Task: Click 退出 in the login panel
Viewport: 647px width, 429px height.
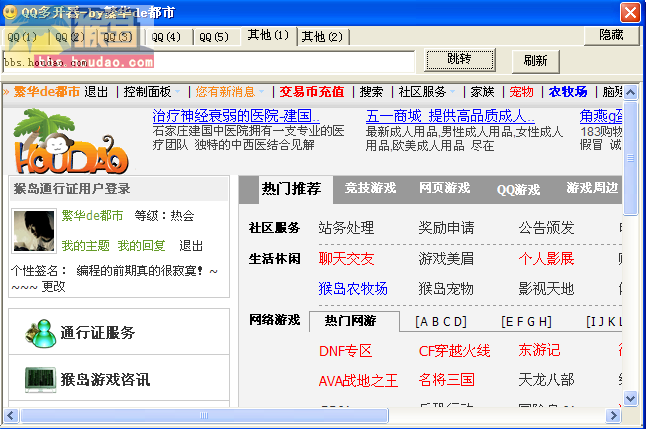Action: (x=191, y=245)
